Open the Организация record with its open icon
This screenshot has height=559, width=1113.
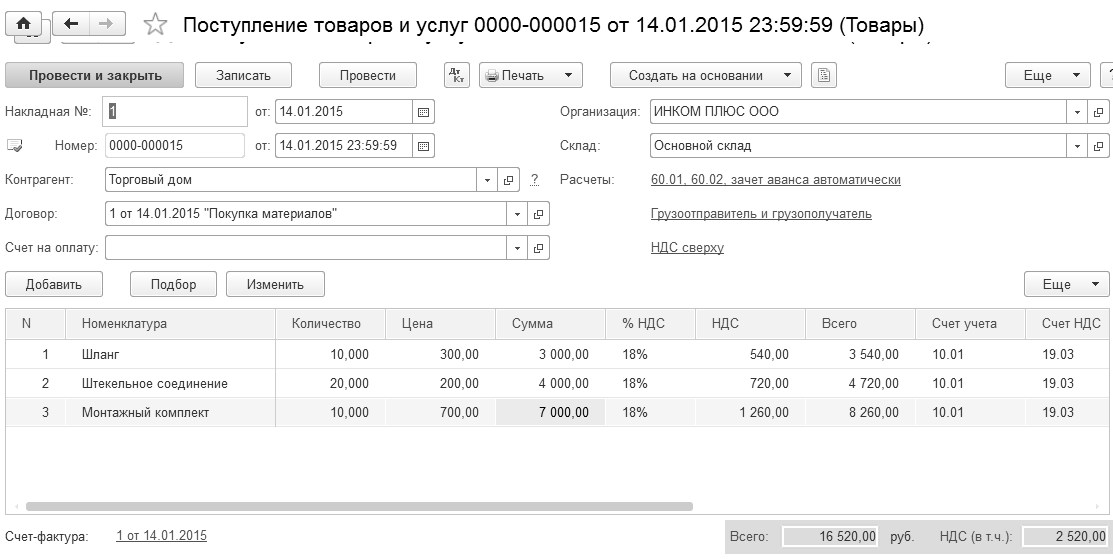1097,111
